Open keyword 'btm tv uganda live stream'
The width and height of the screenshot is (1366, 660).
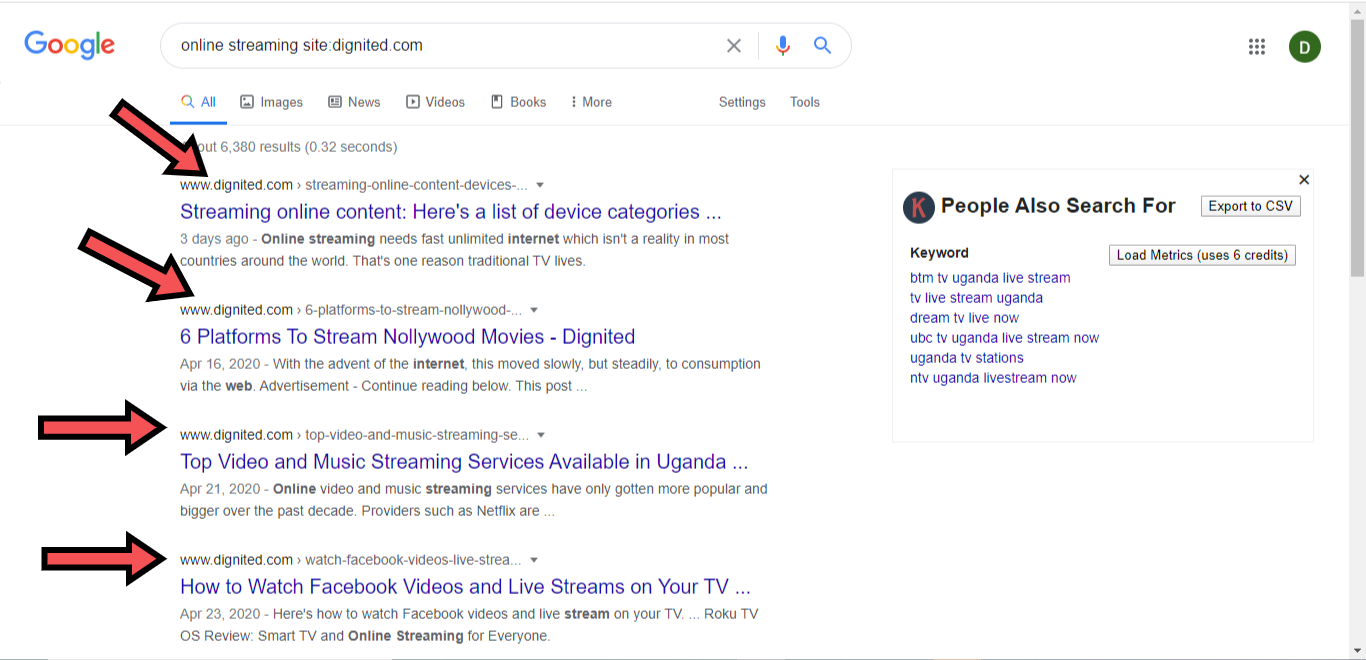(x=990, y=278)
